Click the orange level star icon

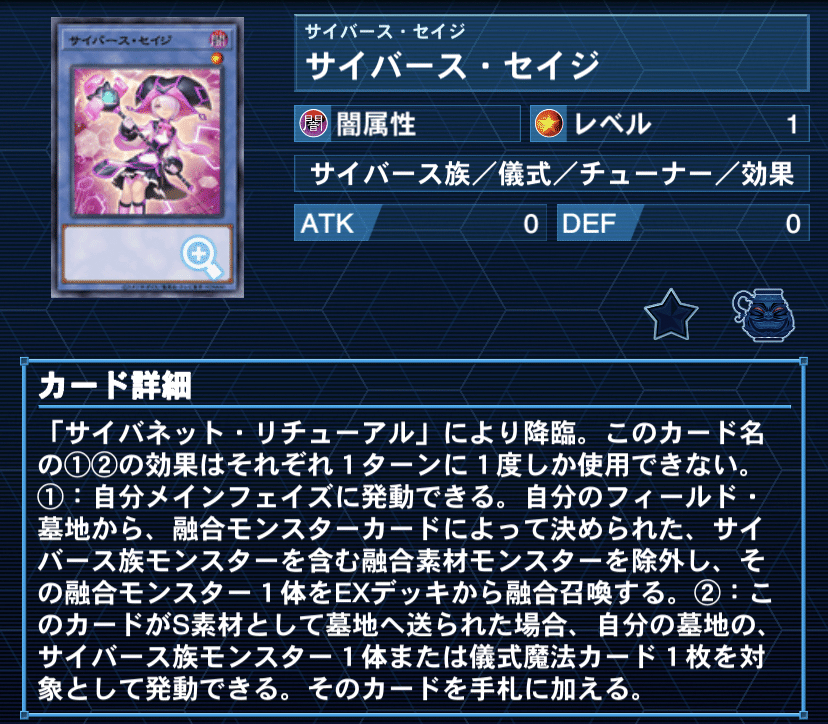point(548,124)
